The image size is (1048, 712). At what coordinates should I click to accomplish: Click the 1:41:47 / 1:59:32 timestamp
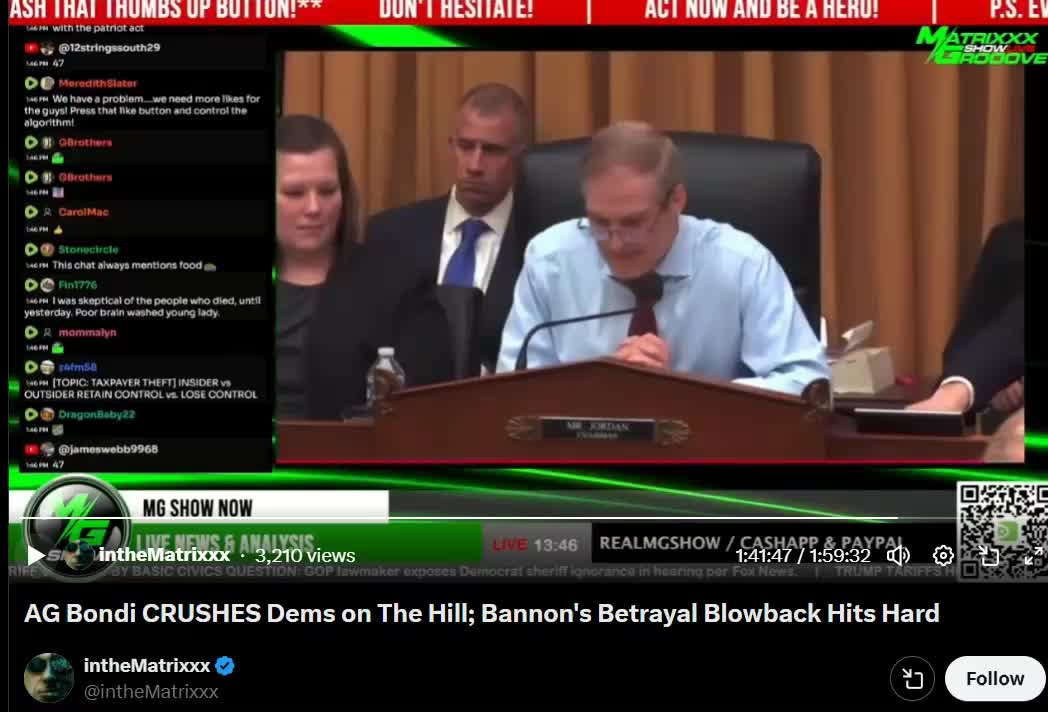click(803, 555)
